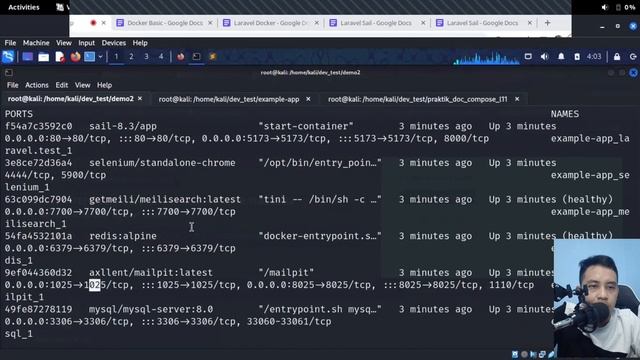Open the file manager icon in Kali panel
The height and width of the screenshot is (360, 640).
tap(43, 57)
